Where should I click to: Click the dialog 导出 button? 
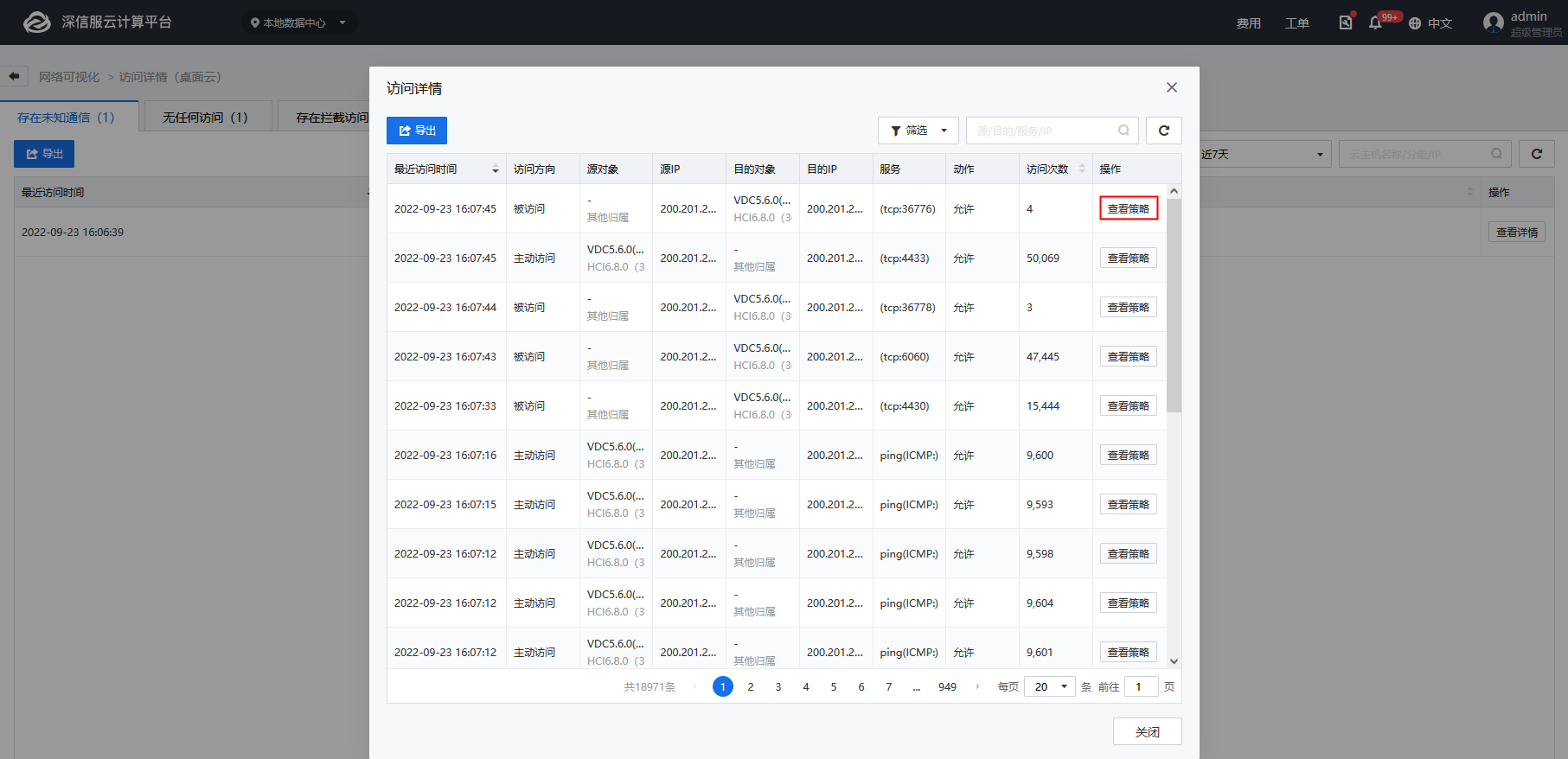click(417, 131)
